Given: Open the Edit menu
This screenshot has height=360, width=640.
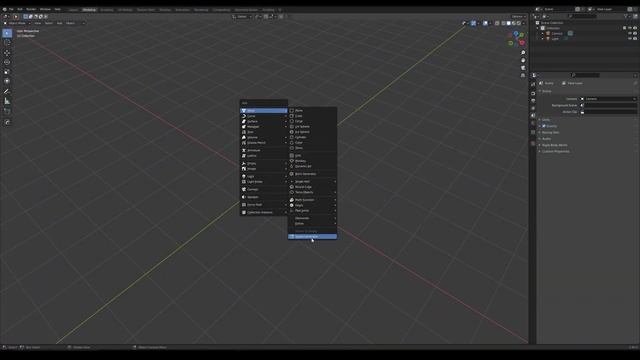Looking at the screenshot, I should pos(20,9).
